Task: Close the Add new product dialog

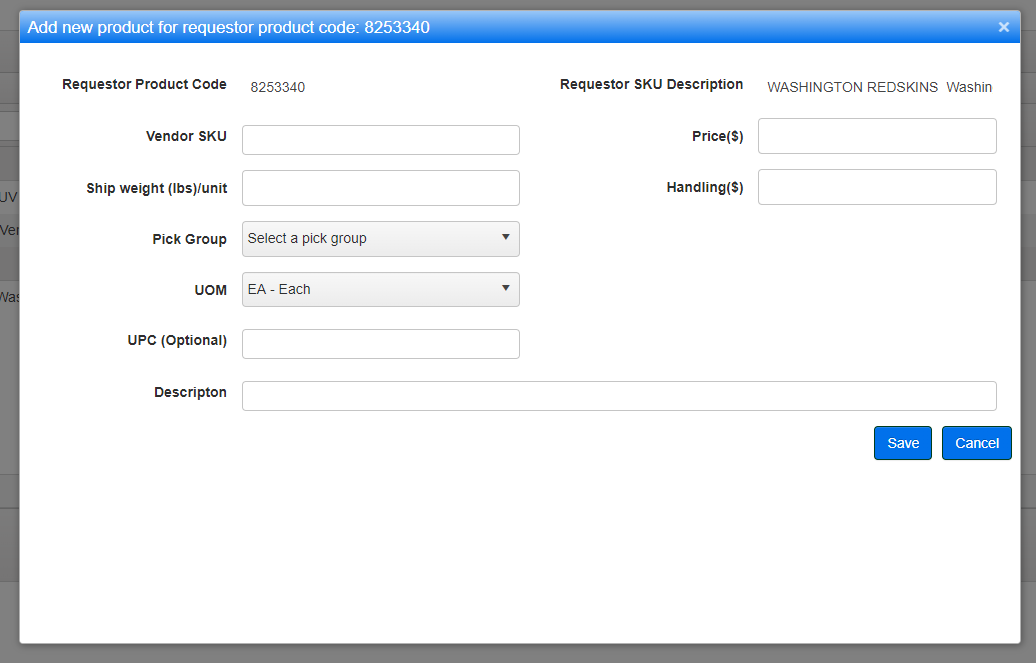Action: 1004,27
